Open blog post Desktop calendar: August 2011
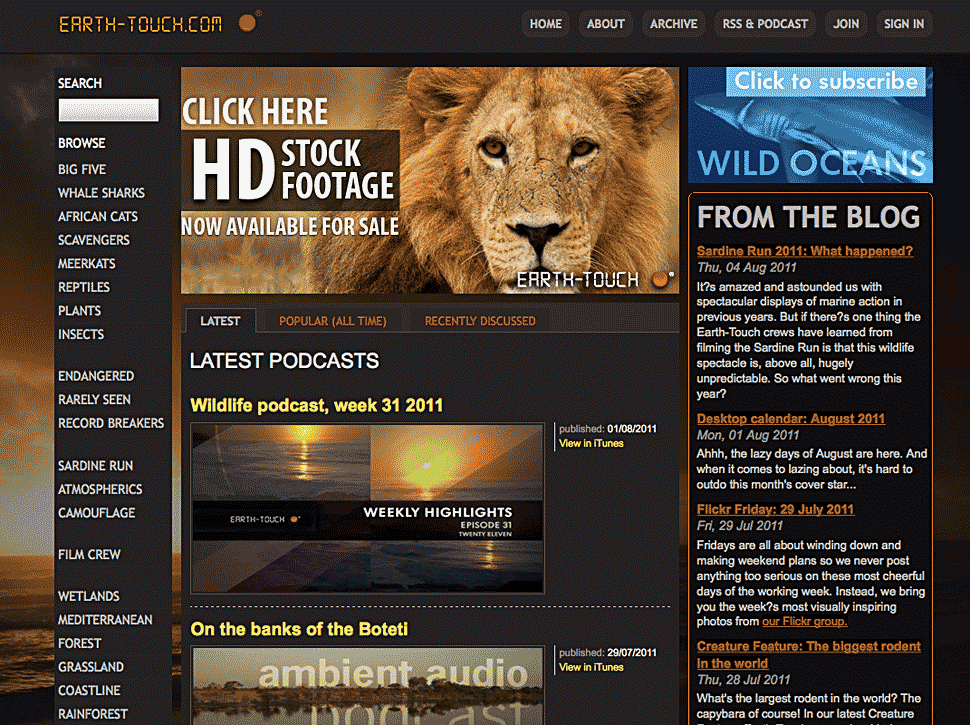Image resolution: width=970 pixels, height=725 pixels. tap(791, 419)
